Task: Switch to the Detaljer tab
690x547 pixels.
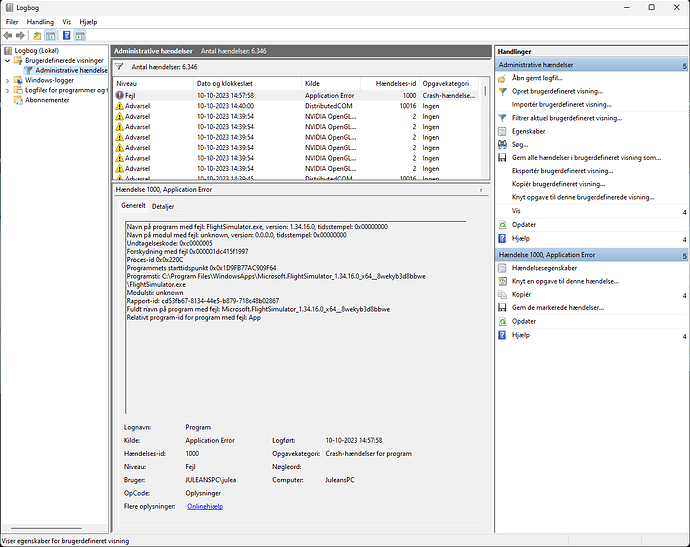Action: coord(163,206)
